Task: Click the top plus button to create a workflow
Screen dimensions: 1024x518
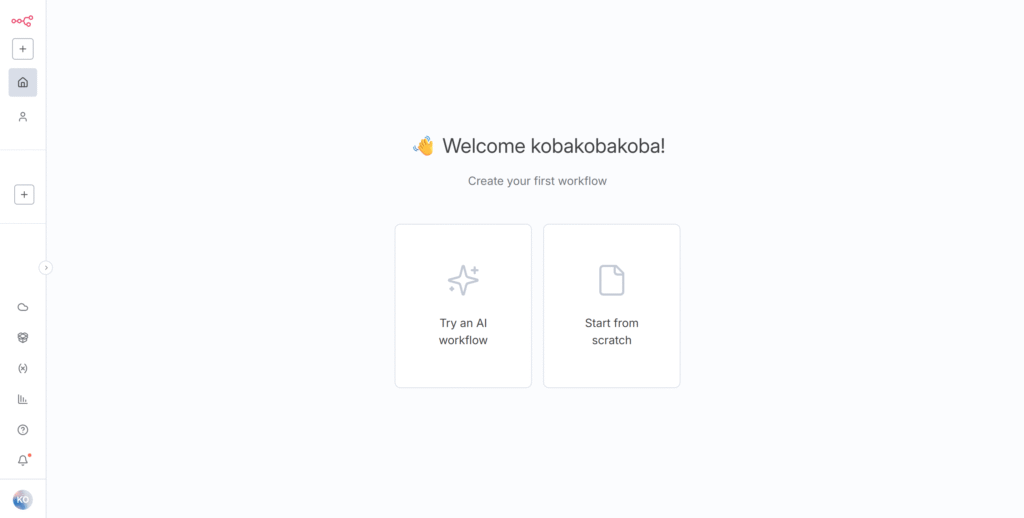Action: tap(23, 49)
